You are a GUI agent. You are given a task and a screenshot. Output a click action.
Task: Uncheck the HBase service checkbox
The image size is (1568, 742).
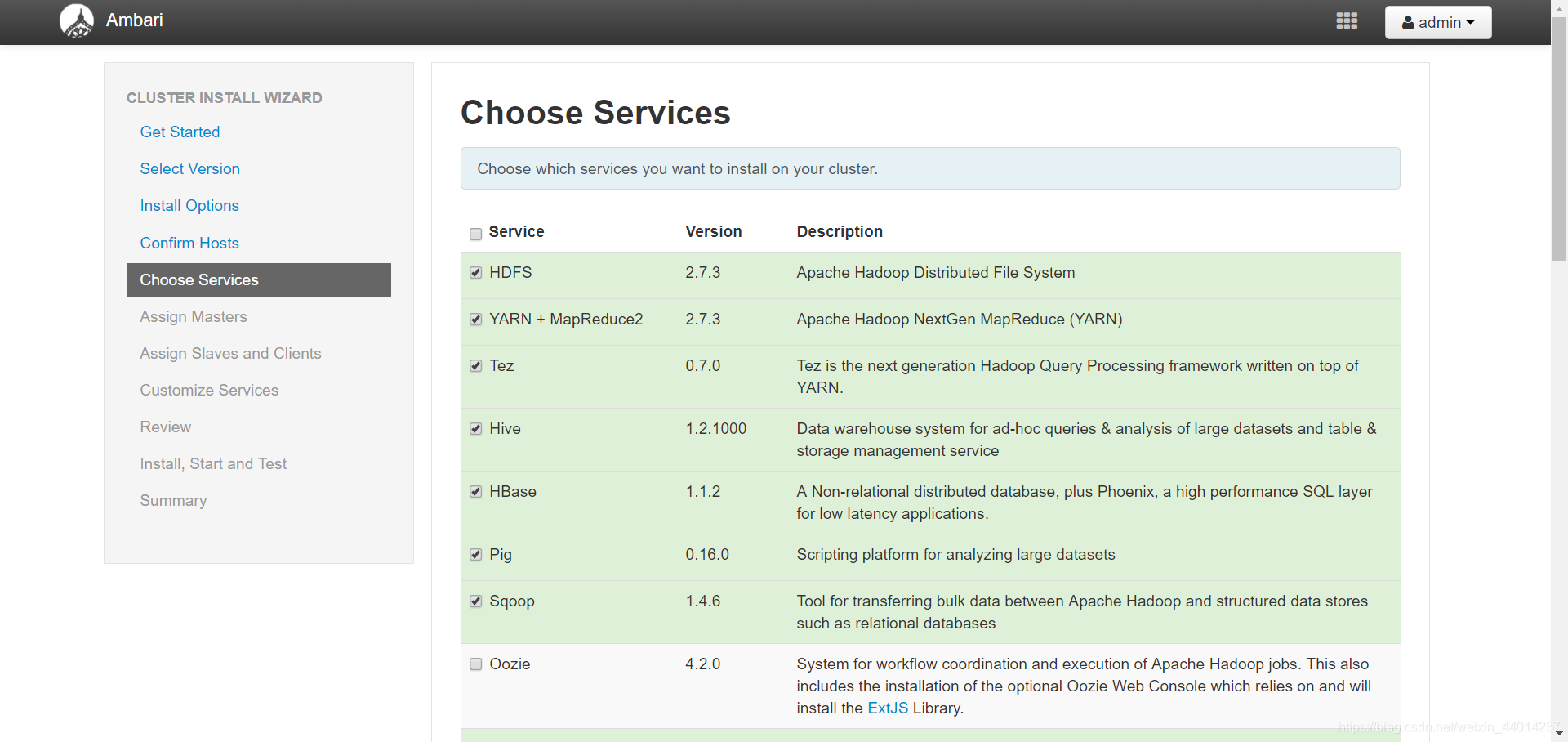tap(476, 492)
